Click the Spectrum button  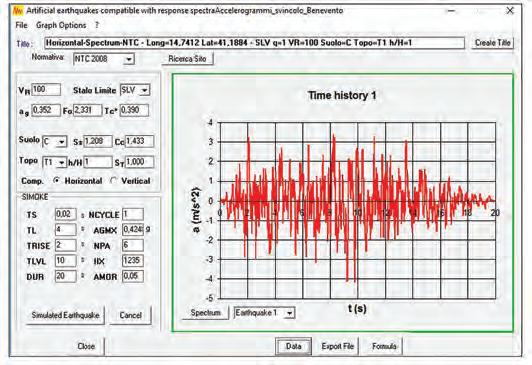tap(205, 312)
